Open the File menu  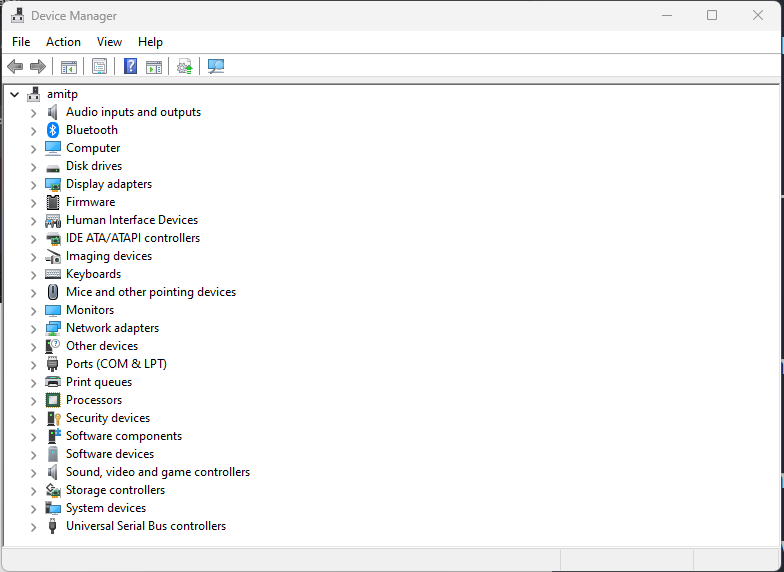coord(21,42)
